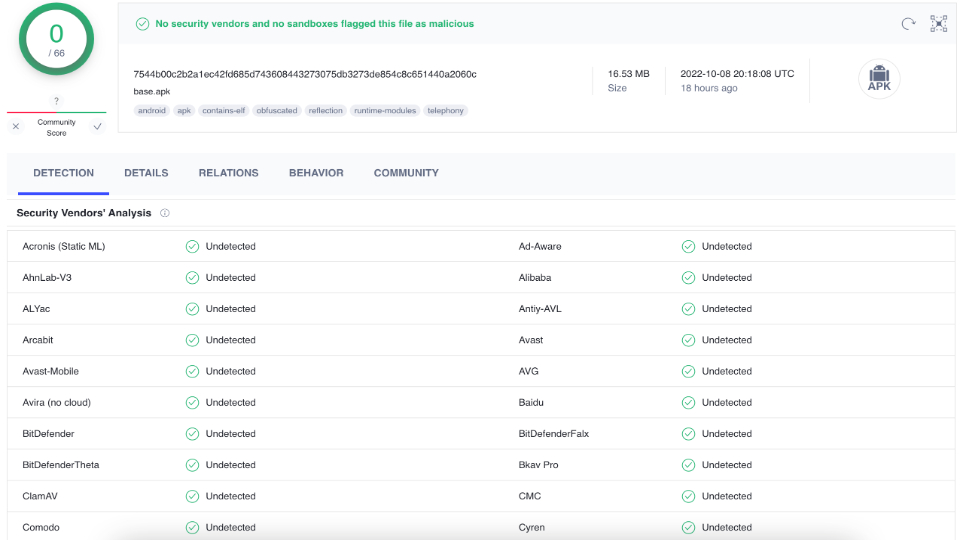Click the runtime-modules tag
960x540 pixels.
pyautogui.click(x=384, y=111)
